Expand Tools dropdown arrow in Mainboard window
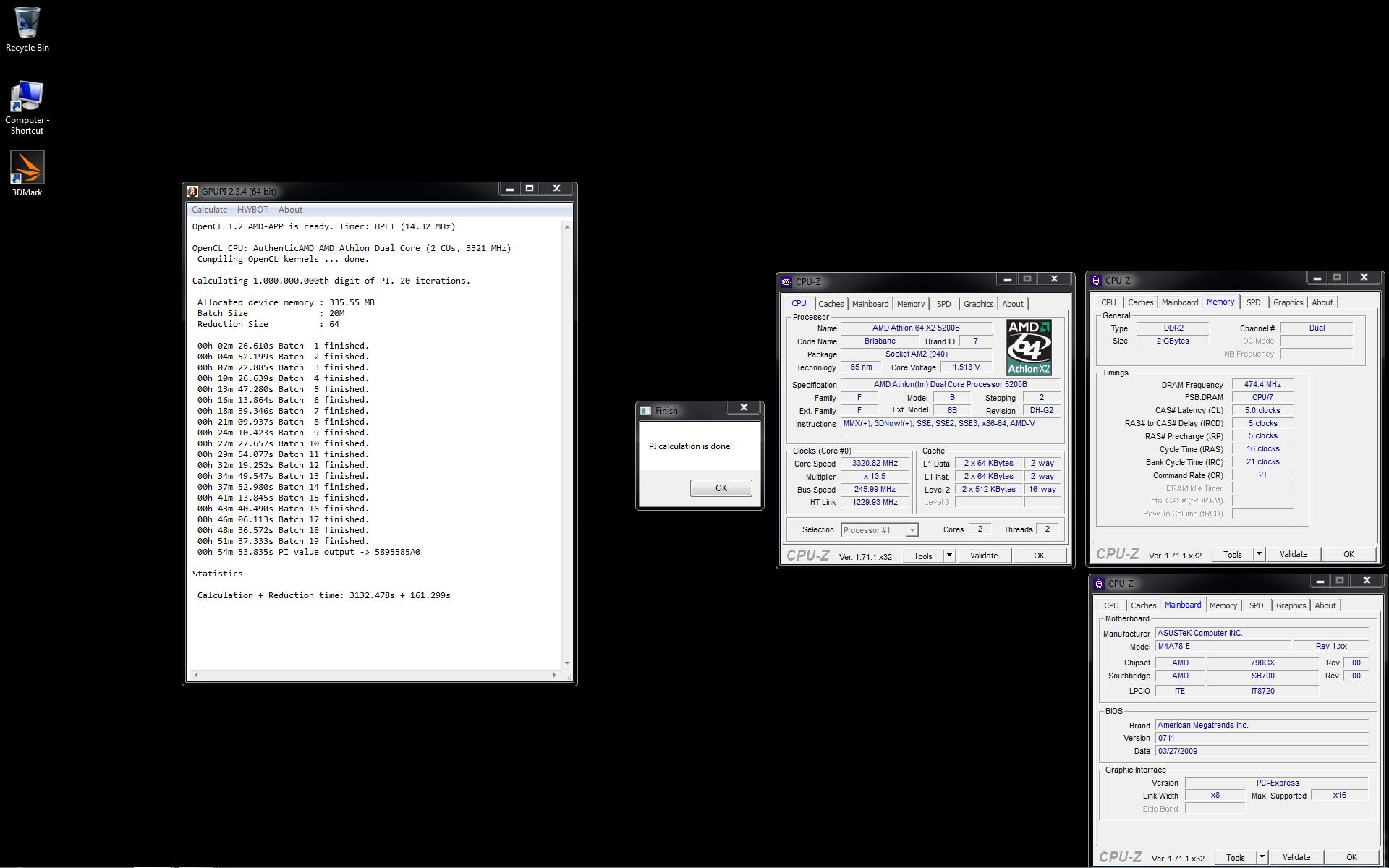1389x868 pixels. [x=1262, y=857]
